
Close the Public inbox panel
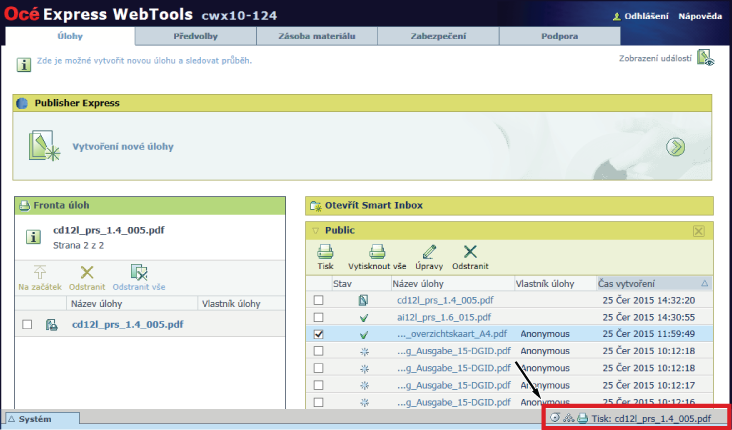699,231
